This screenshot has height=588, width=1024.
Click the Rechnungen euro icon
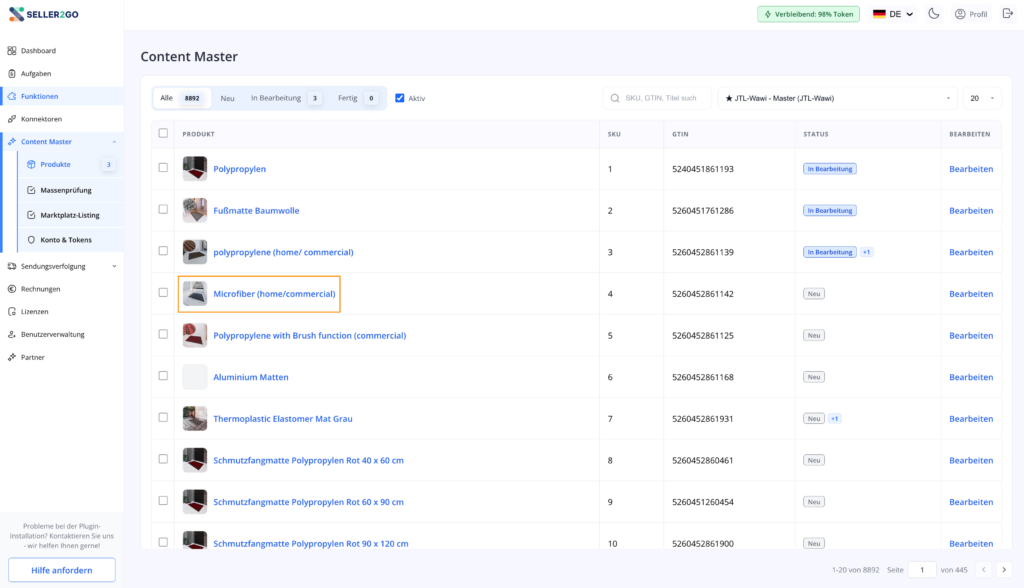[x=12, y=289]
